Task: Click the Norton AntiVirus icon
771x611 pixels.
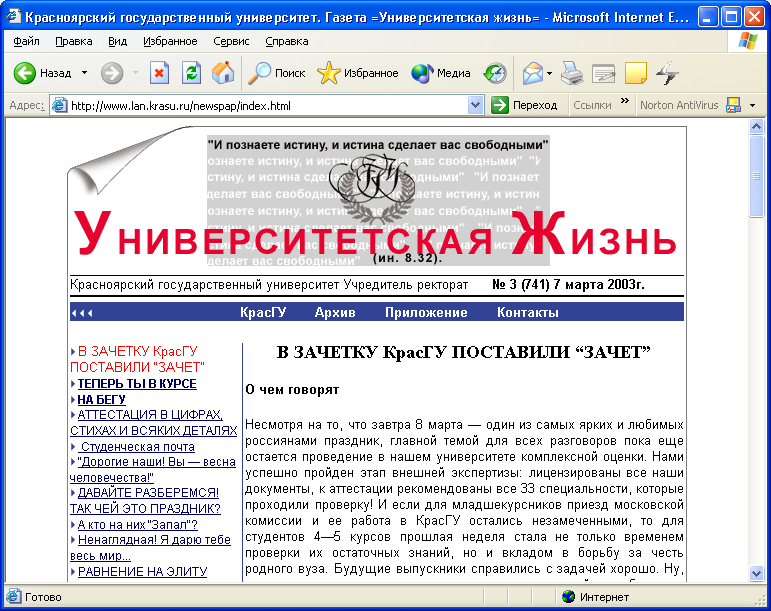Action: pos(733,105)
